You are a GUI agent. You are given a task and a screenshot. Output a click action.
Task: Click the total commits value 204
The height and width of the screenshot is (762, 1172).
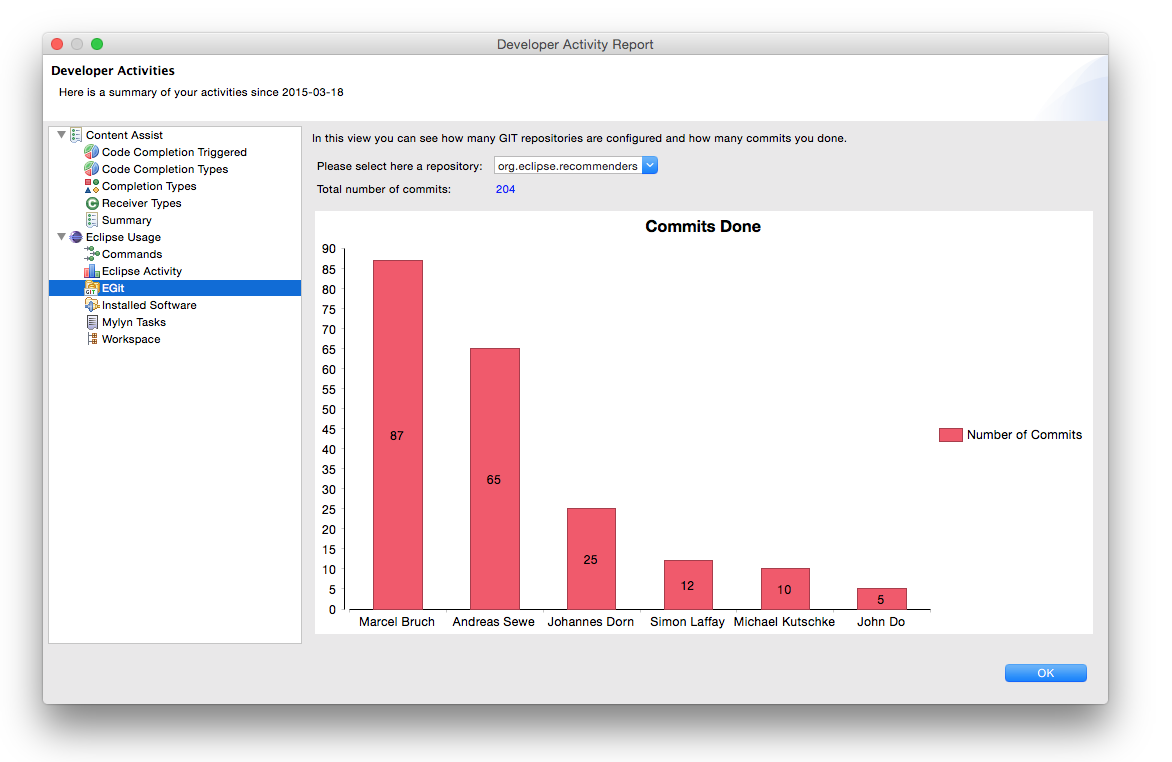coord(505,189)
